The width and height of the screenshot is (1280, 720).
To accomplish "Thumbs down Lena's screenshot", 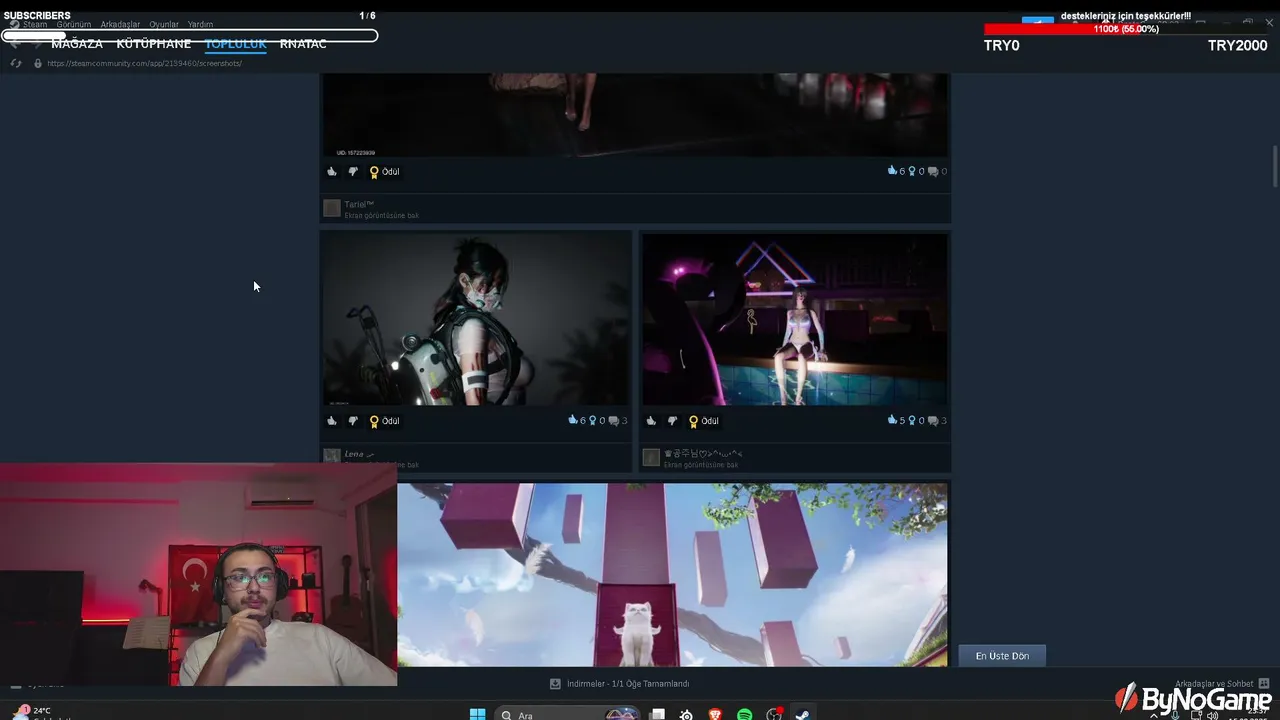I will coord(353,421).
